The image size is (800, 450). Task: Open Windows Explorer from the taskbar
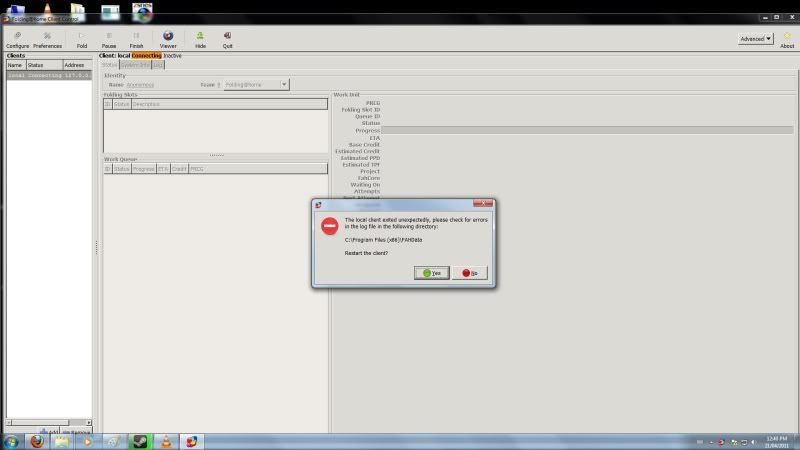tap(62, 441)
